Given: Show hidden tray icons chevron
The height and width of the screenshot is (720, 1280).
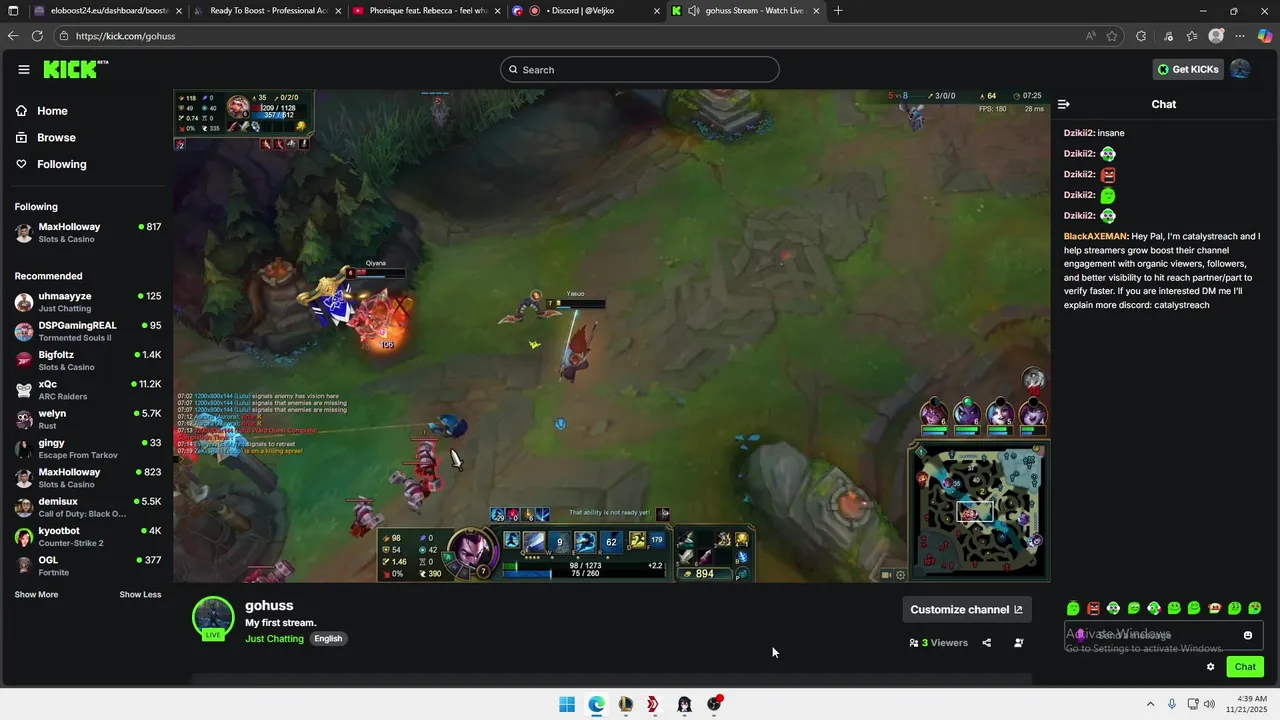Looking at the screenshot, I should [1150, 704].
